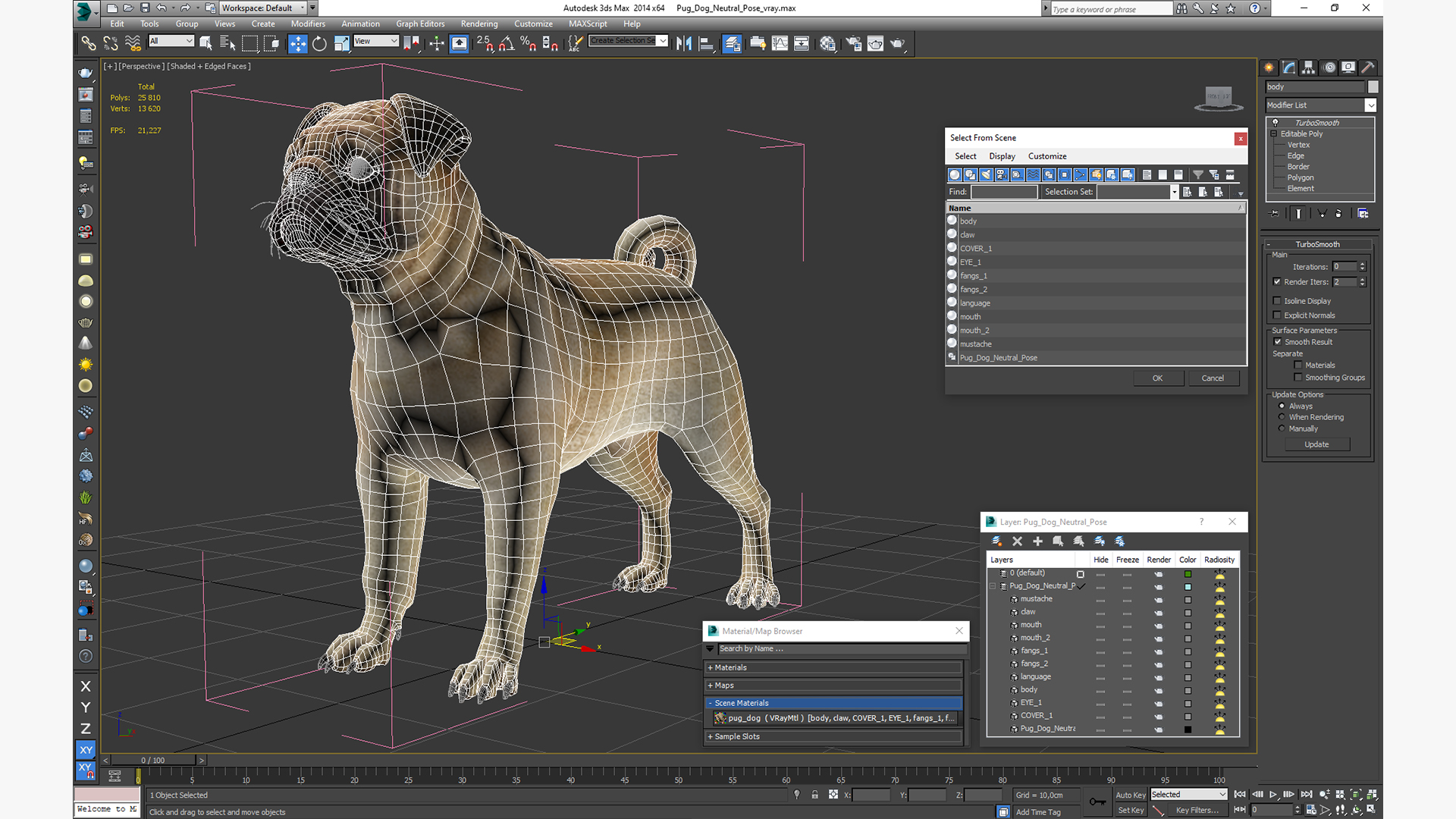
Task: Toggle Display Cameras filter in Select From Scene
Action: [x=1002, y=174]
